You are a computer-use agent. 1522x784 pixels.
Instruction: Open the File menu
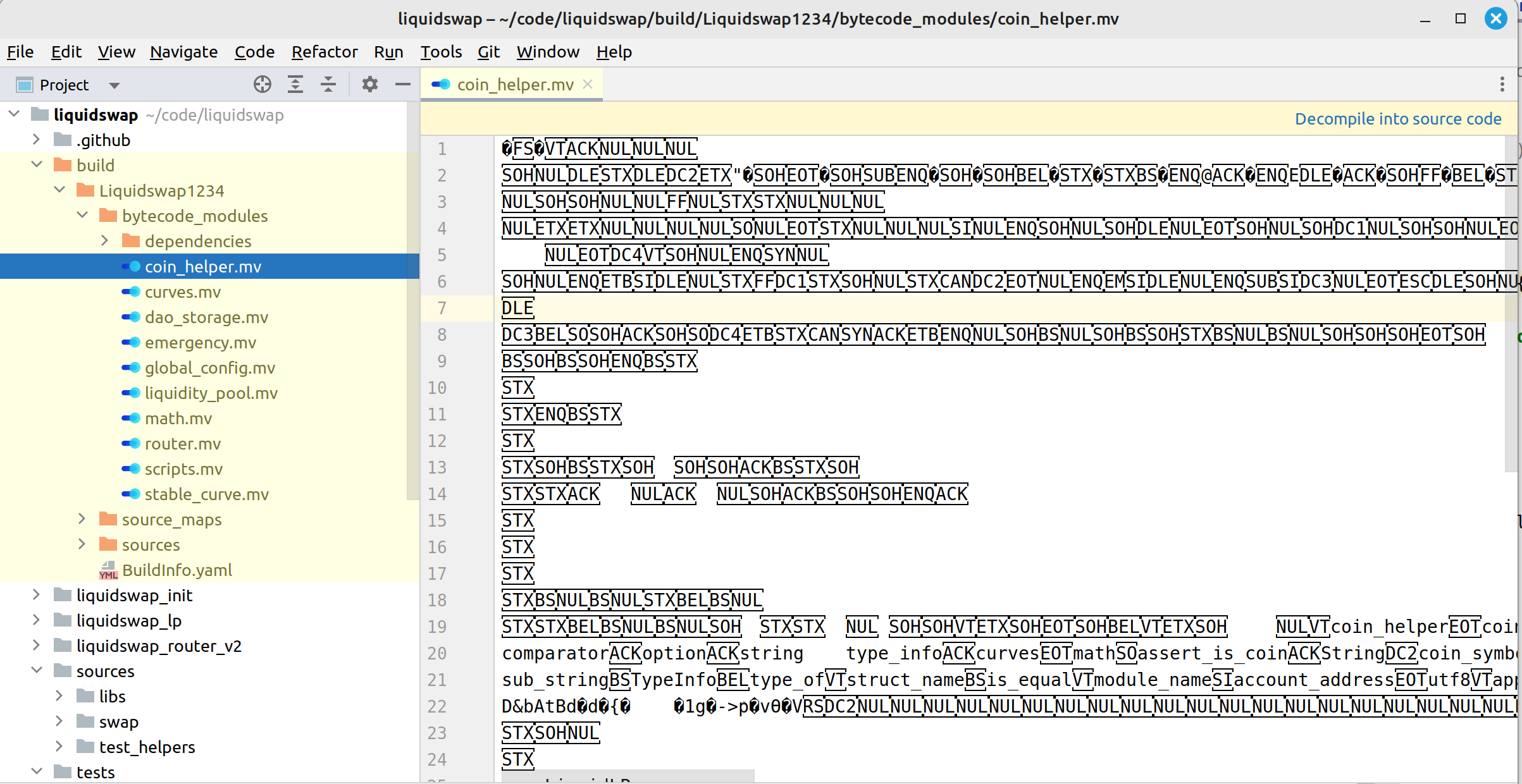point(20,52)
